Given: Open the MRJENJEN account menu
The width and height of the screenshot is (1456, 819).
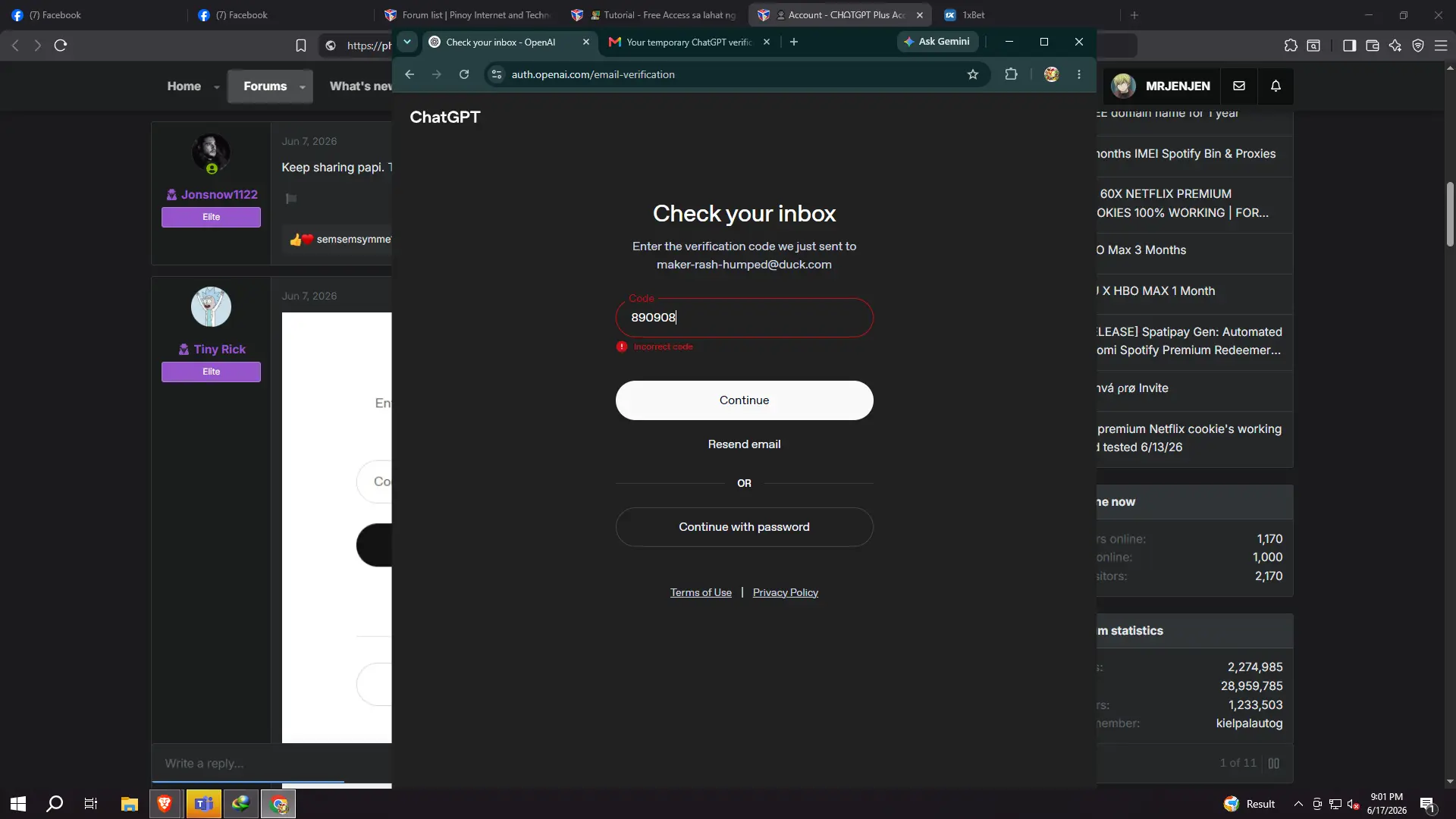Looking at the screenshot, I should pos(1160,86).
